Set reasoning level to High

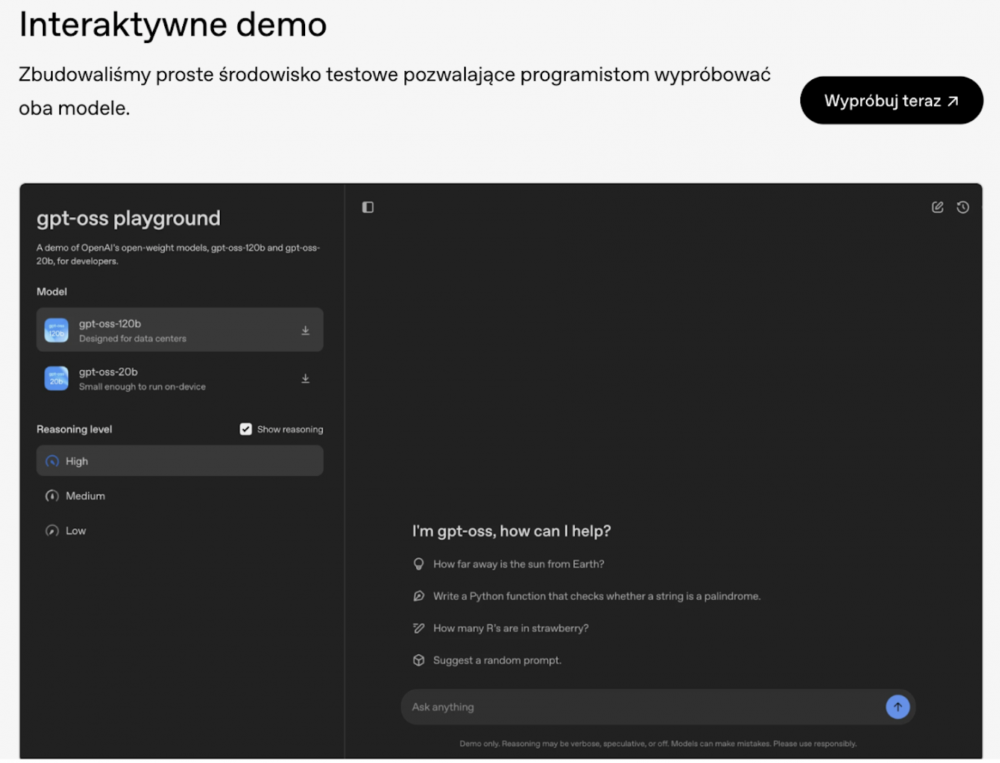tap(180, 461)
